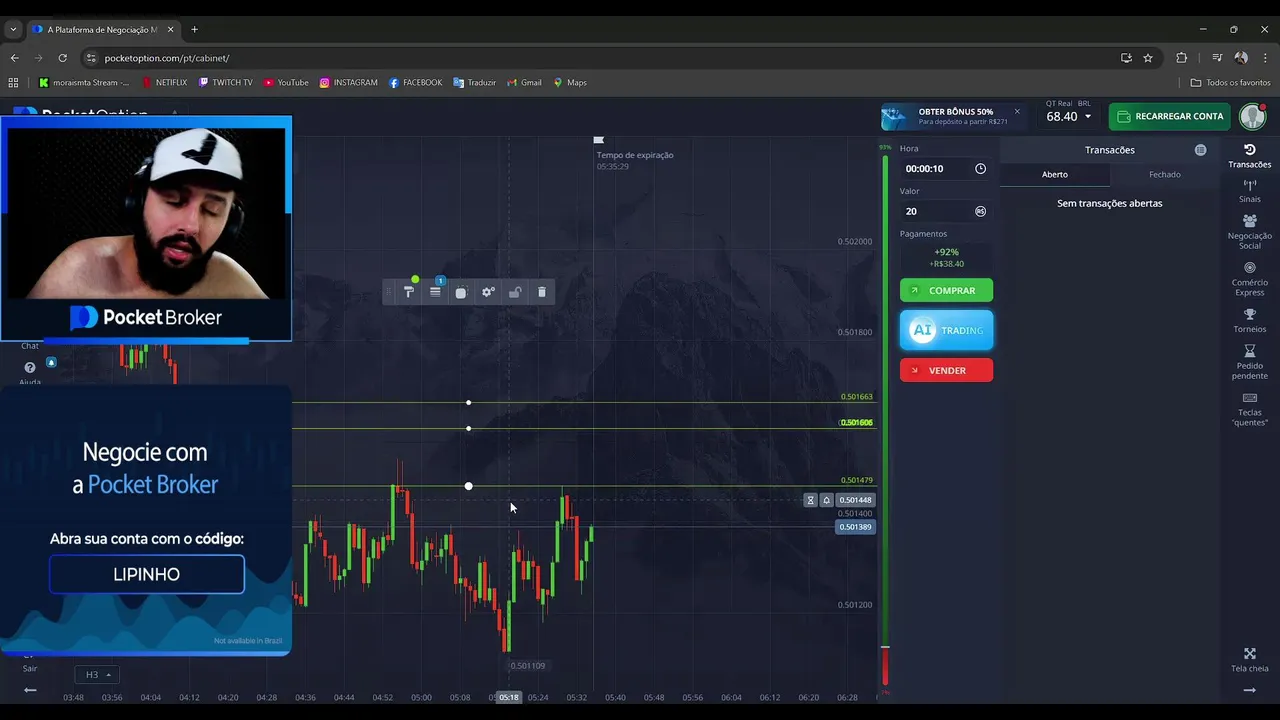Open the Chrome apps grid icon

(x=13, y=83)
